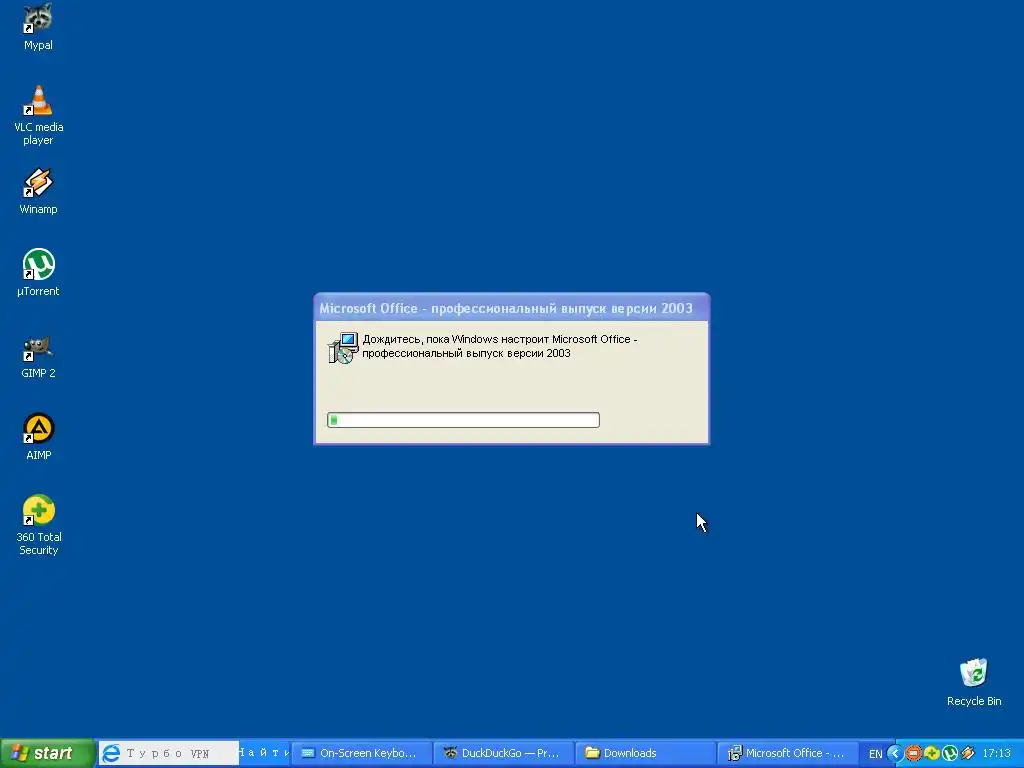Select the VLC media player shortcut
This screenshot has height=768, width=1024.
tap(39, 115)
